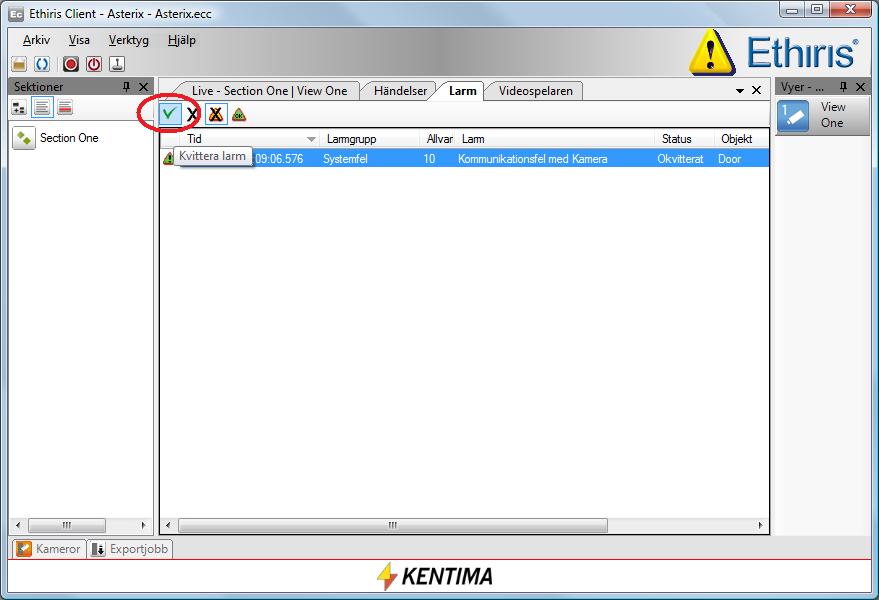Sort by Allvar column header

click(438, 139)
